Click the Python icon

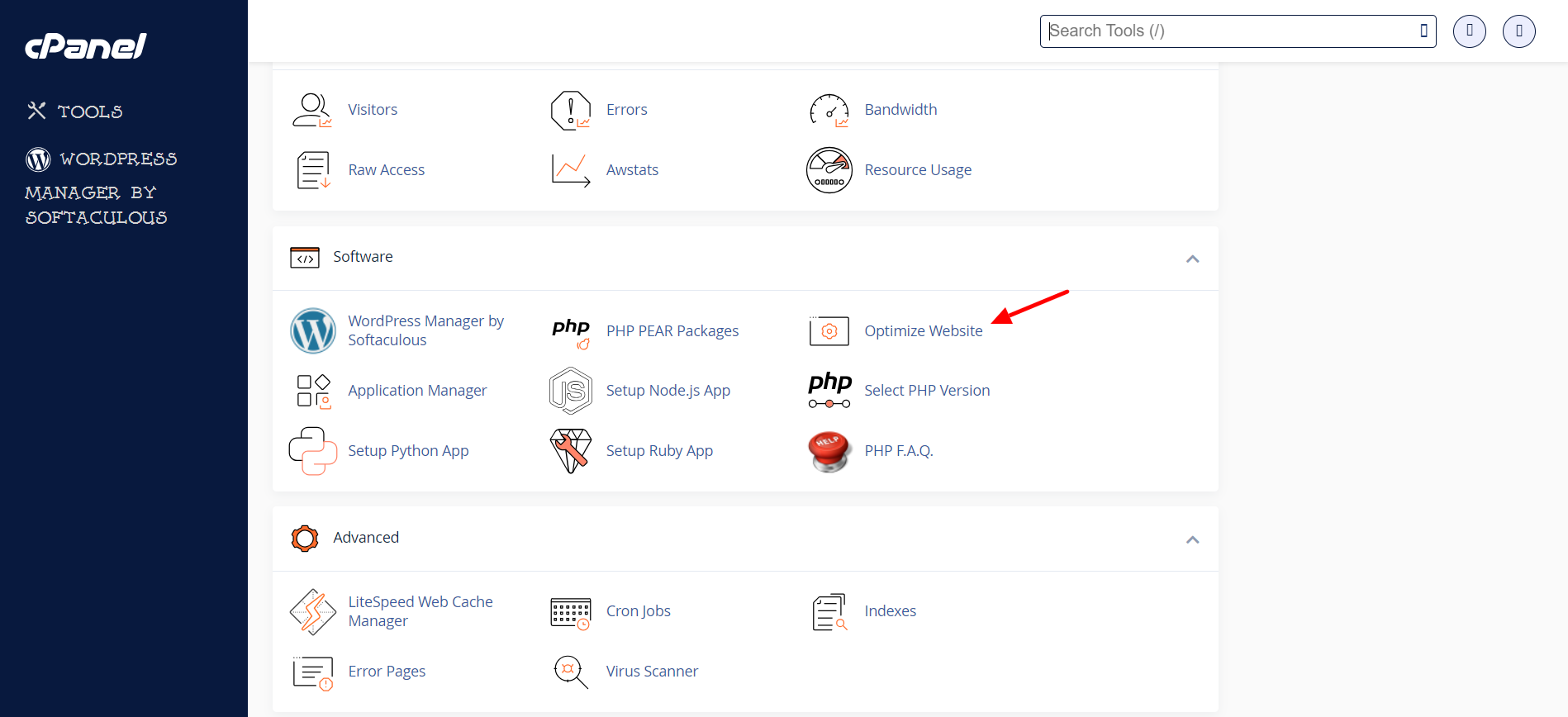coord(313,451)
